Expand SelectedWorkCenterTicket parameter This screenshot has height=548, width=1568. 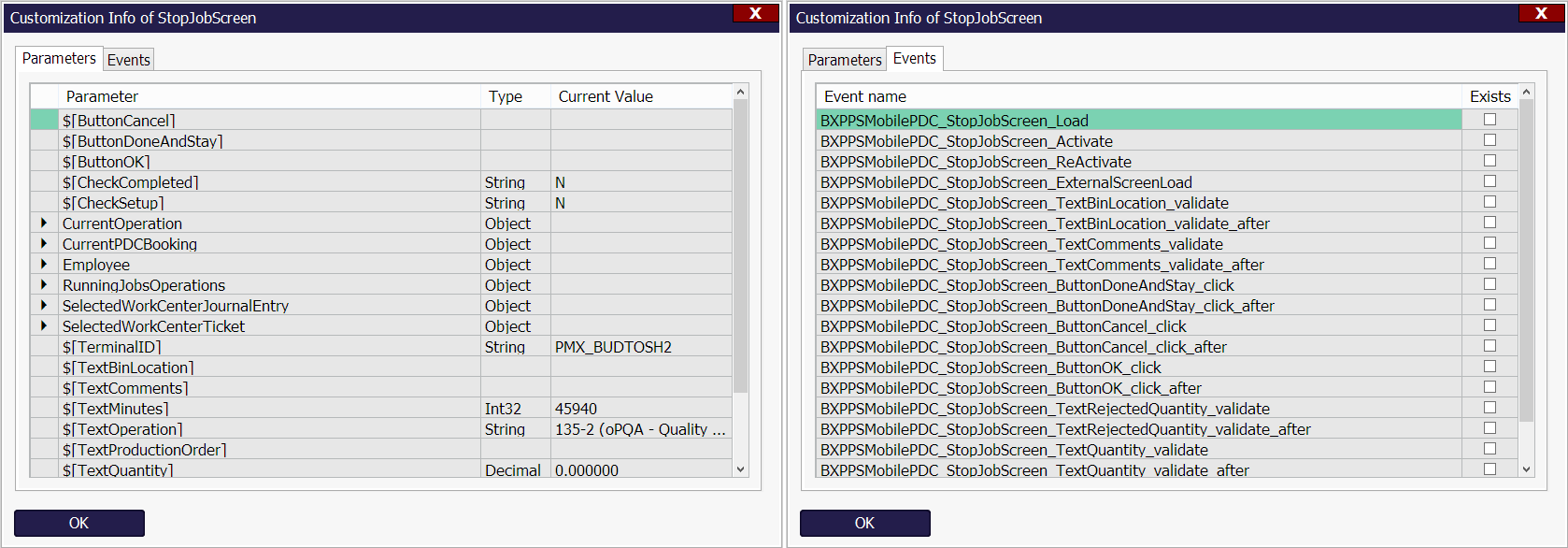pyautogui.click(x=44, y=326)
